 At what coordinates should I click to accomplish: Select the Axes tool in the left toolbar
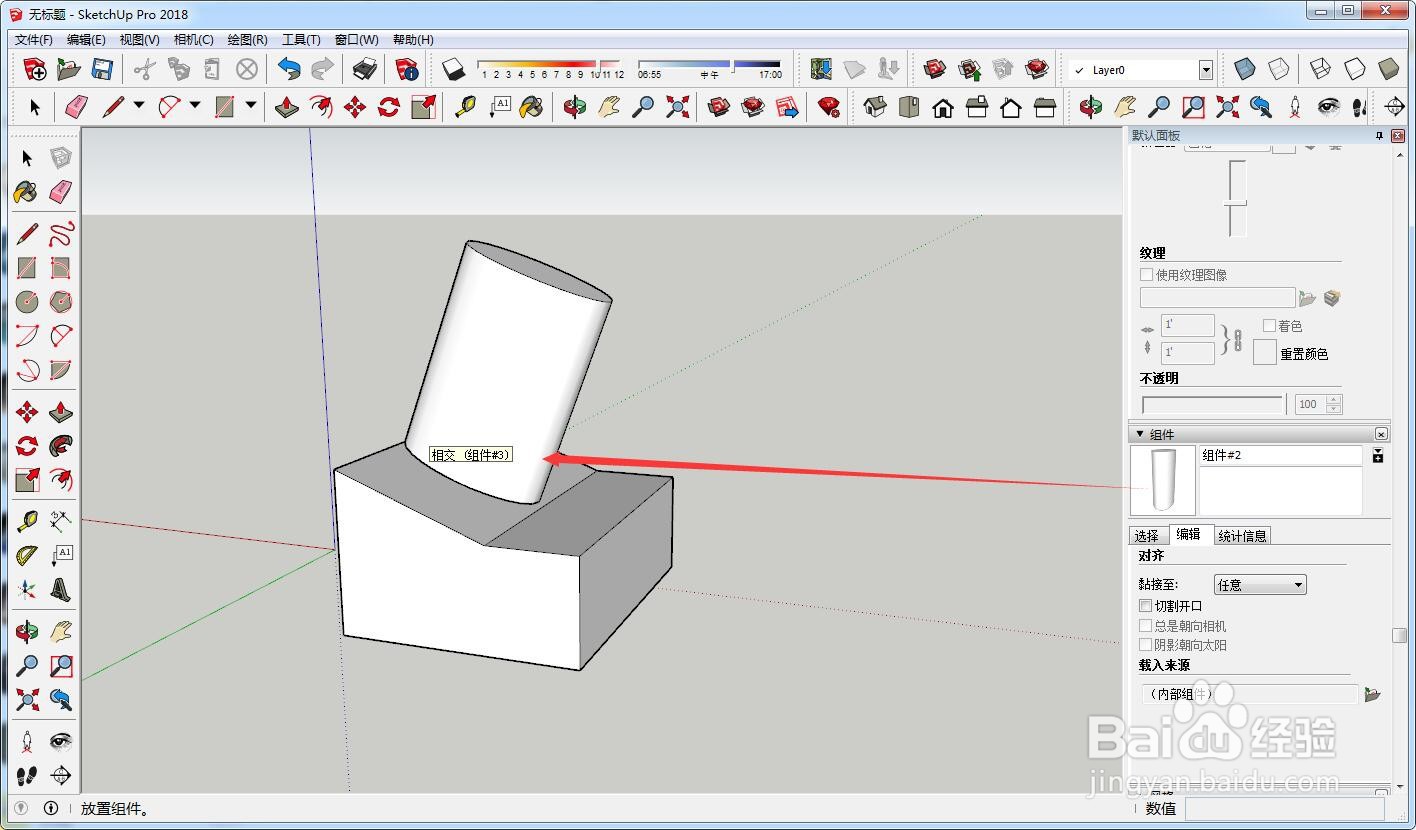pos(27,590)
